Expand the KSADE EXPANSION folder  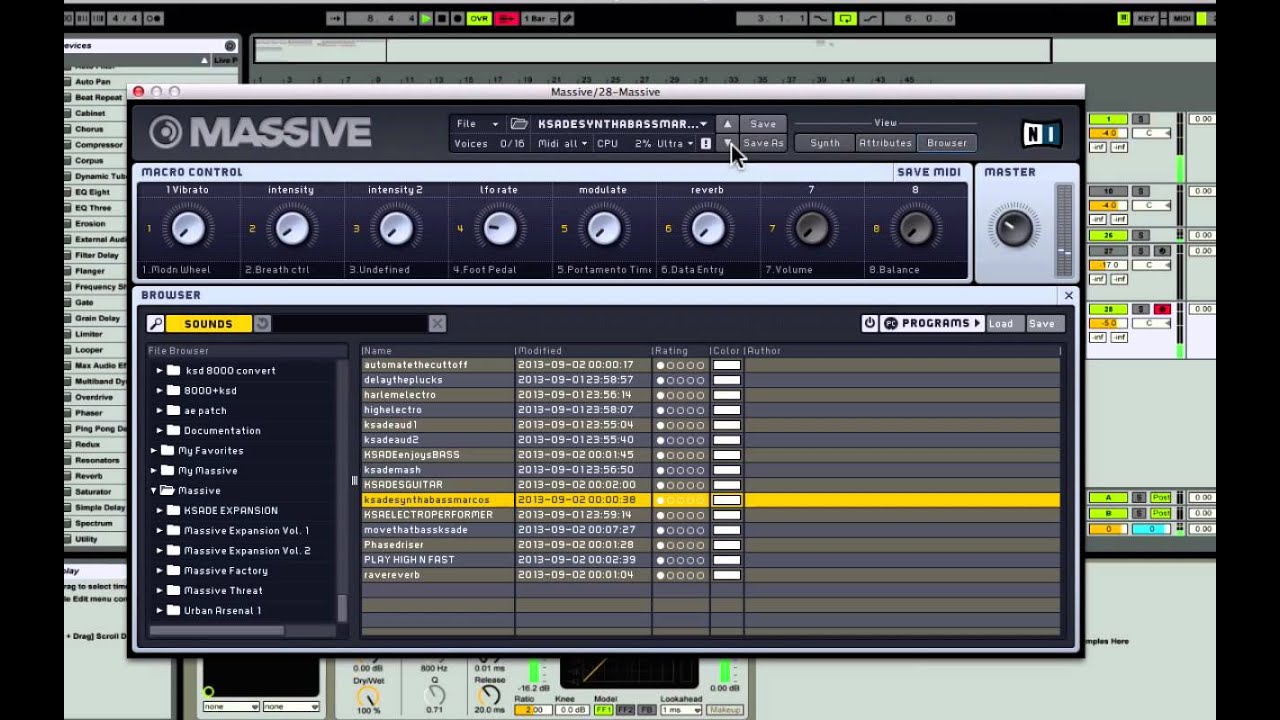(x=159, y=511)
